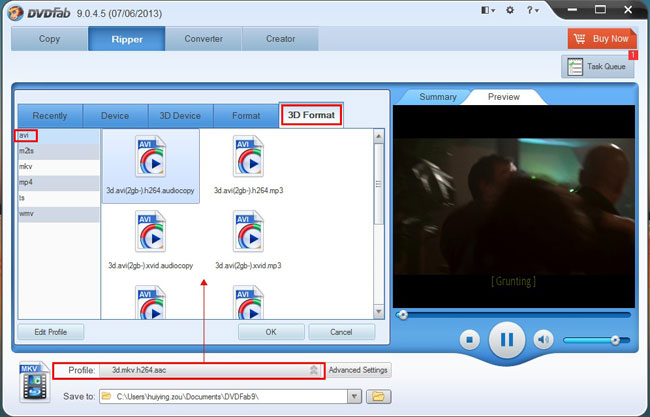The height and width of the screenshot is (417, 650).
Task: Select the 3D Format tab
Action: (x=311, y=115)
